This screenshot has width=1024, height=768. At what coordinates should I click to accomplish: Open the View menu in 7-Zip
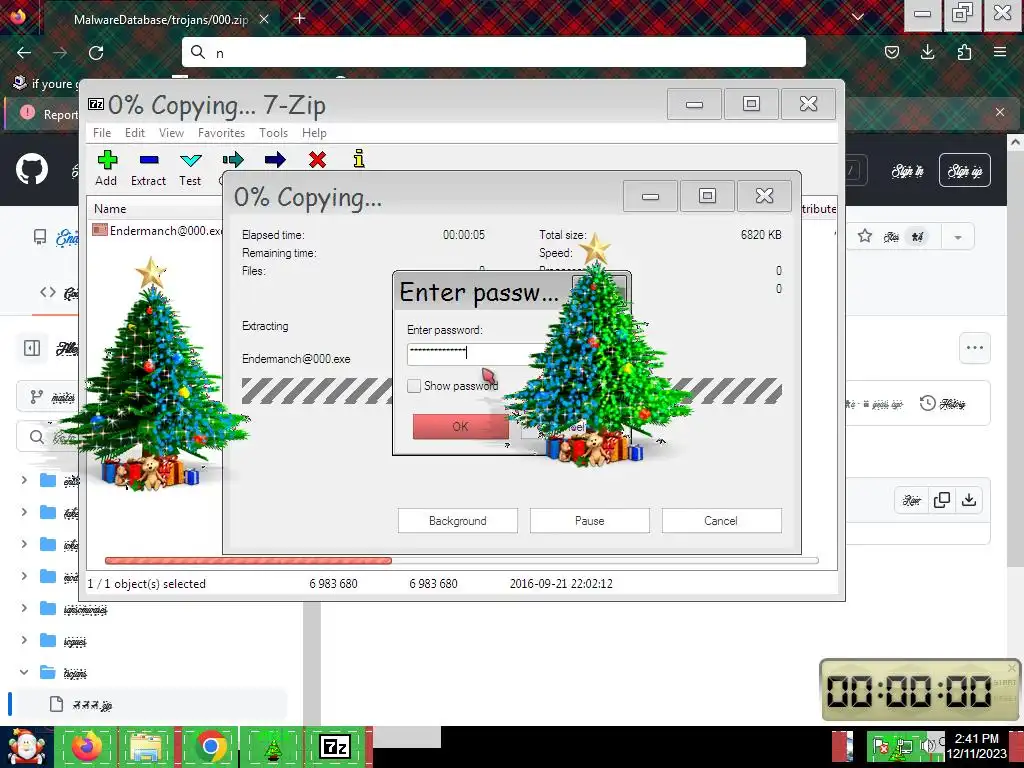[171, 133]
